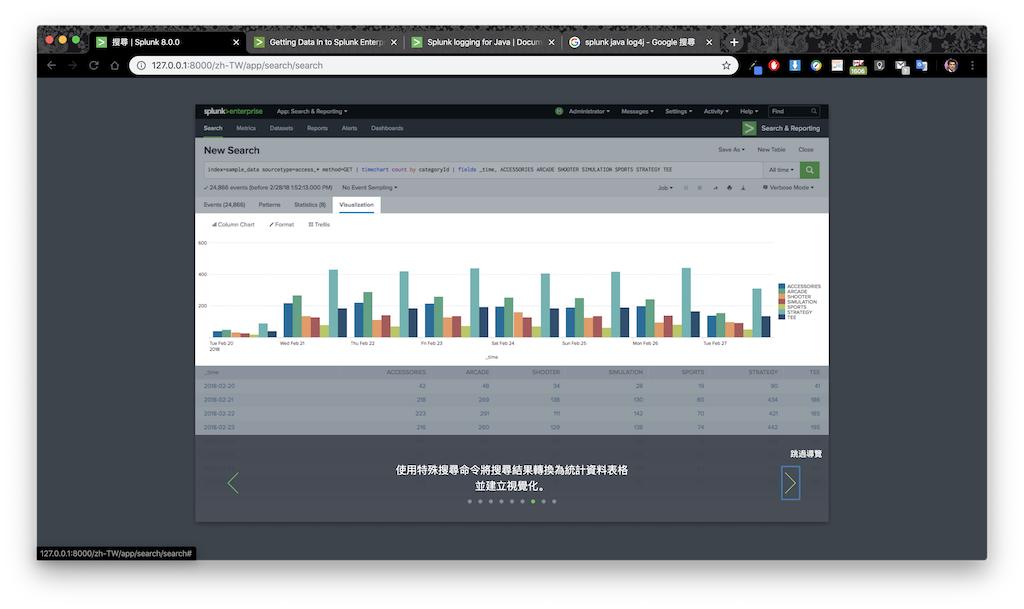Image resolution: width=1024 pixels, height=609 pixels.
Task: Click the Close button beside New Table
Action: (806, 150)
